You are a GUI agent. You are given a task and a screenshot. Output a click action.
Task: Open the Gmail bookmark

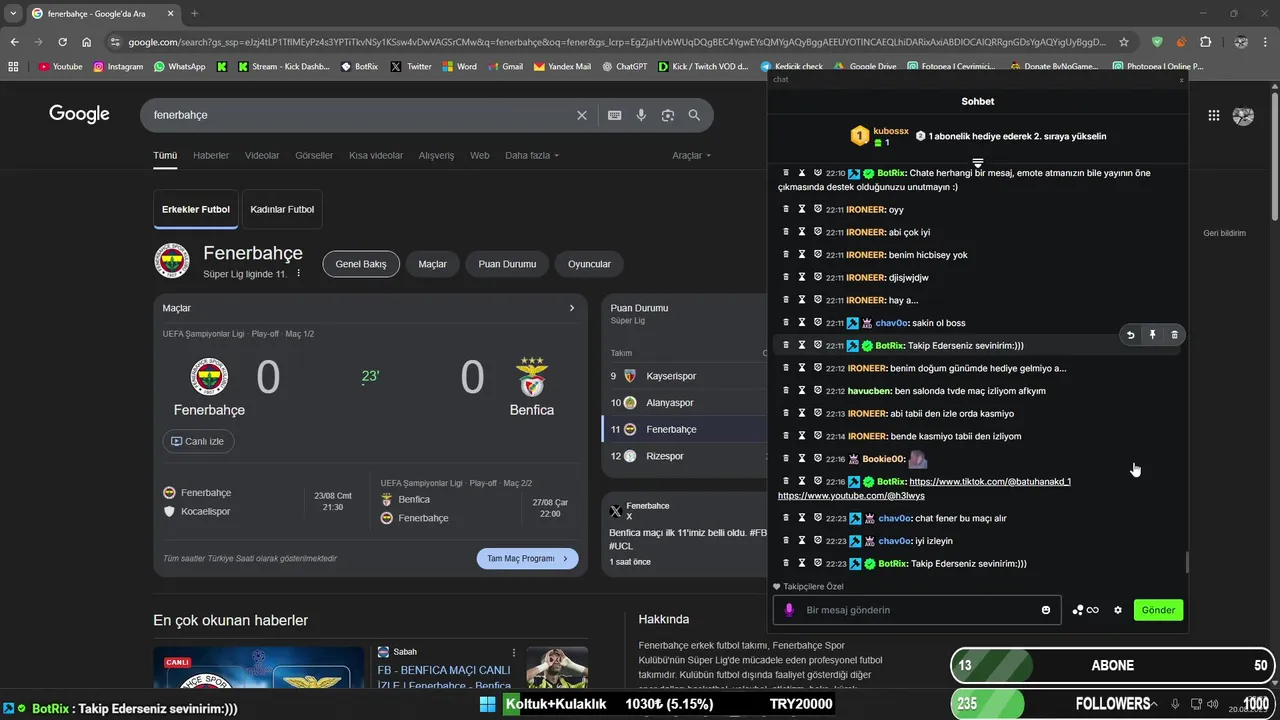(505, 66)
